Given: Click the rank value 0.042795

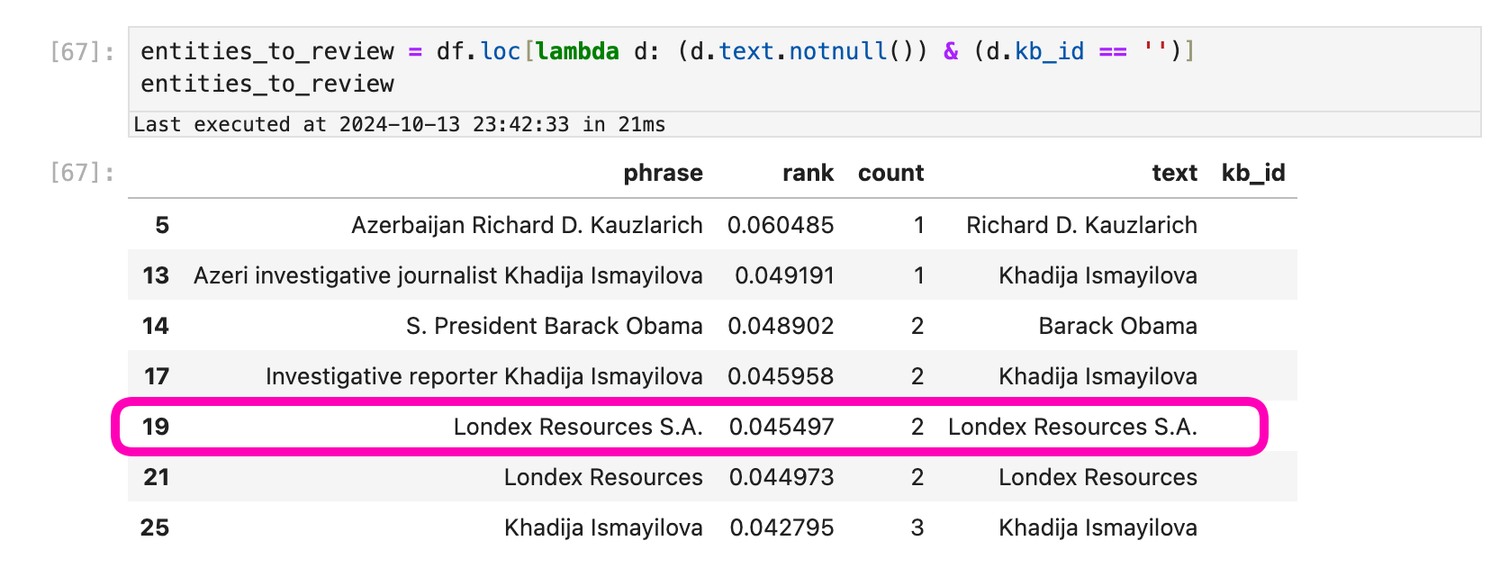Looking at the screenshot, I should [781, 527].
